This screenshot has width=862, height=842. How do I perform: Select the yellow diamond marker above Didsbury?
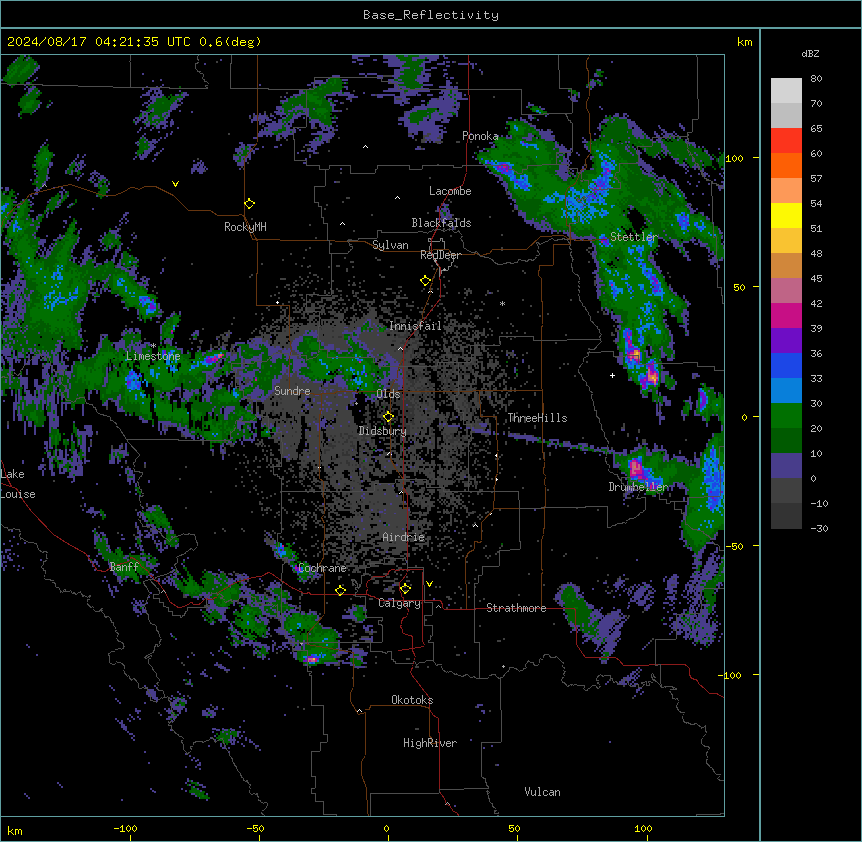(x=388, y=416)
